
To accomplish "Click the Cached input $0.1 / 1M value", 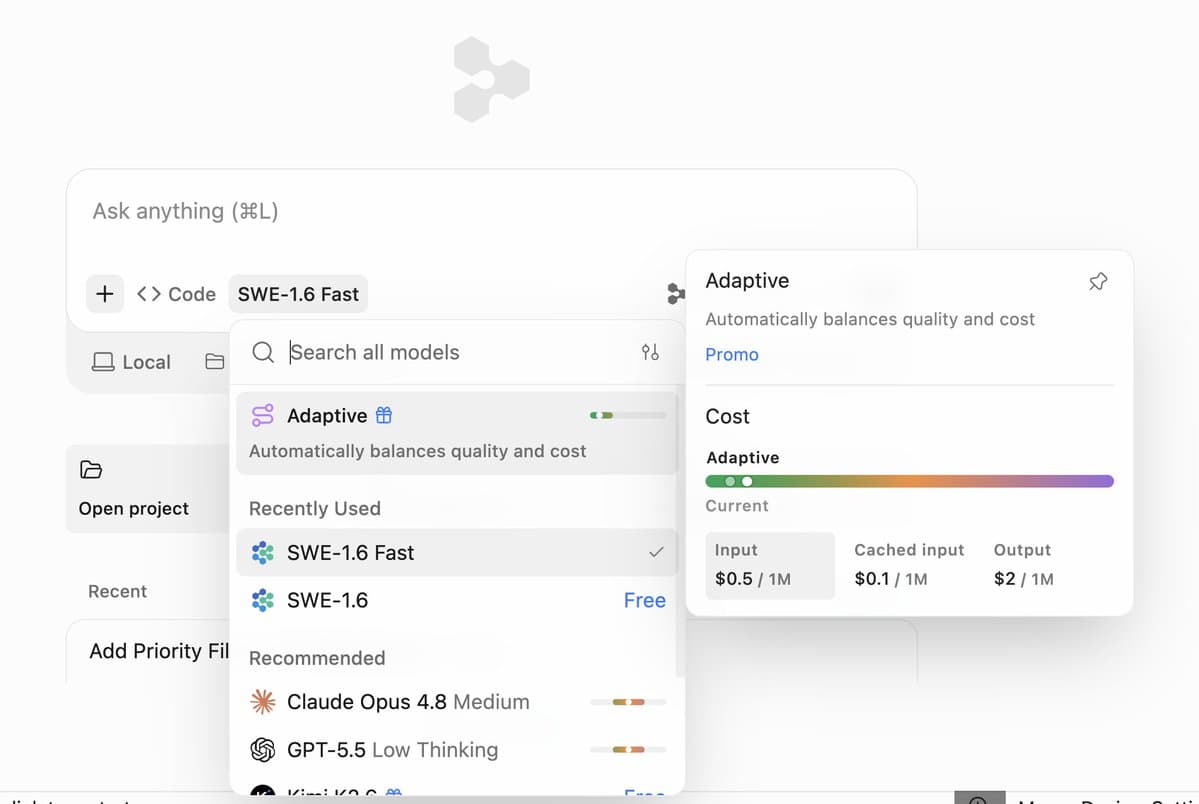I will coord(891,579).
